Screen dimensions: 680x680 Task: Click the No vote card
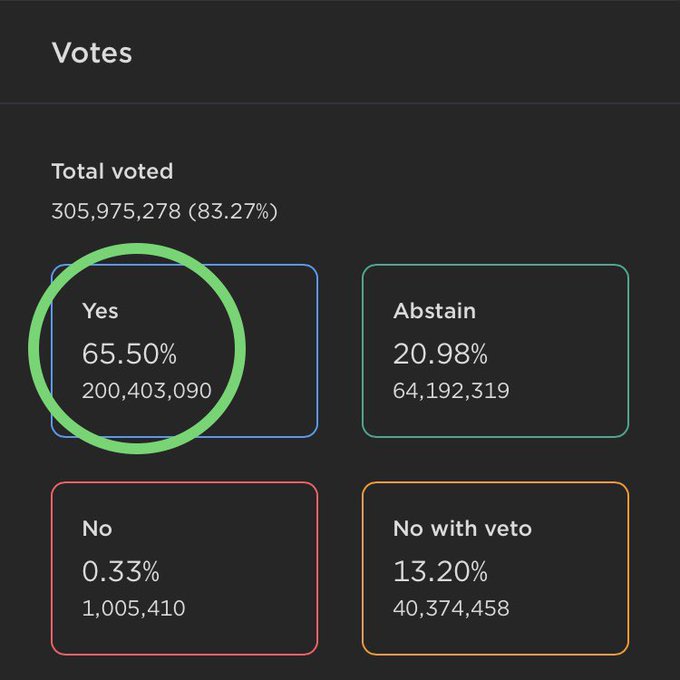184,567
